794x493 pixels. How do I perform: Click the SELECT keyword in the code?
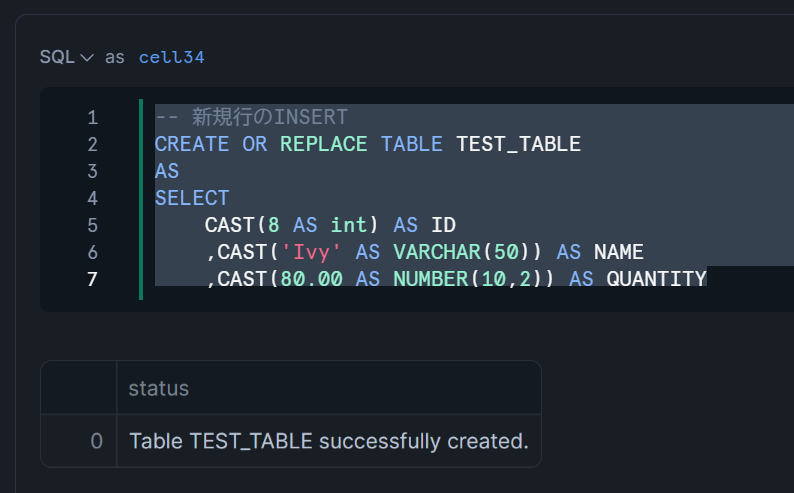tap(192, 198)
